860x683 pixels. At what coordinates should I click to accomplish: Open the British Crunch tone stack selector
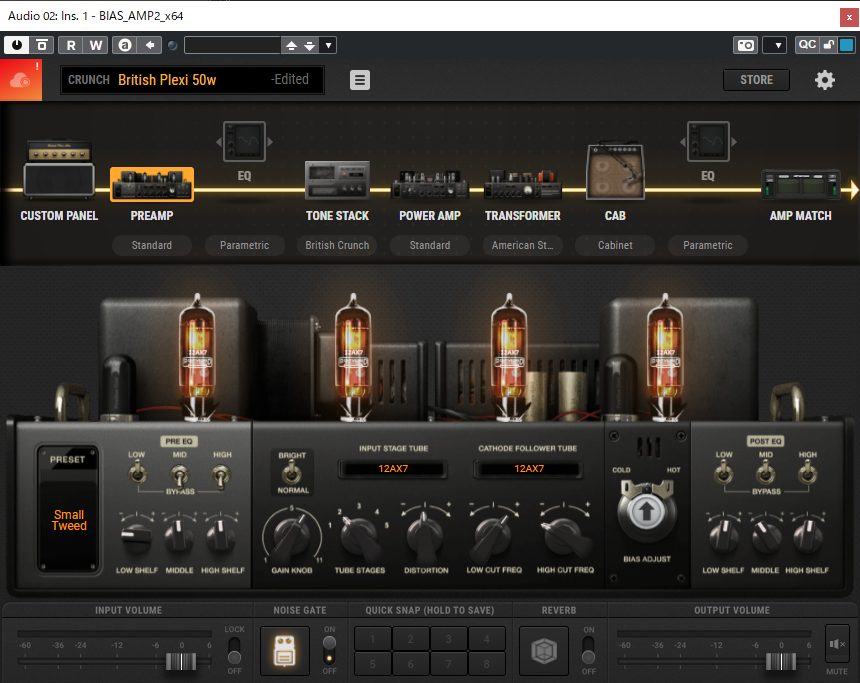coord(337,245)
